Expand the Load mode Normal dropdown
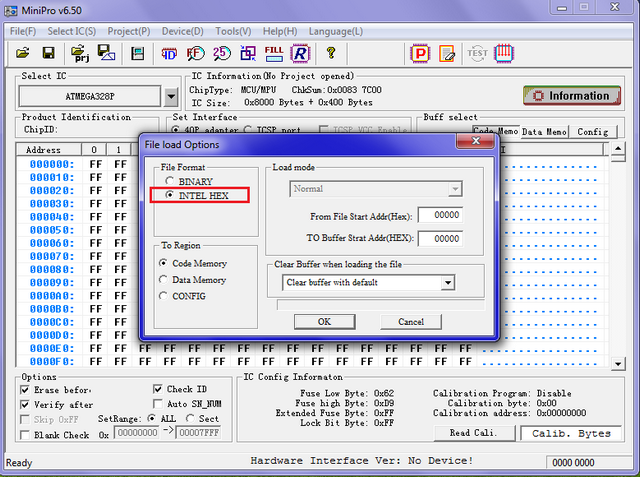The height and width of the screenshot is (477, 640). click(455, 189)
